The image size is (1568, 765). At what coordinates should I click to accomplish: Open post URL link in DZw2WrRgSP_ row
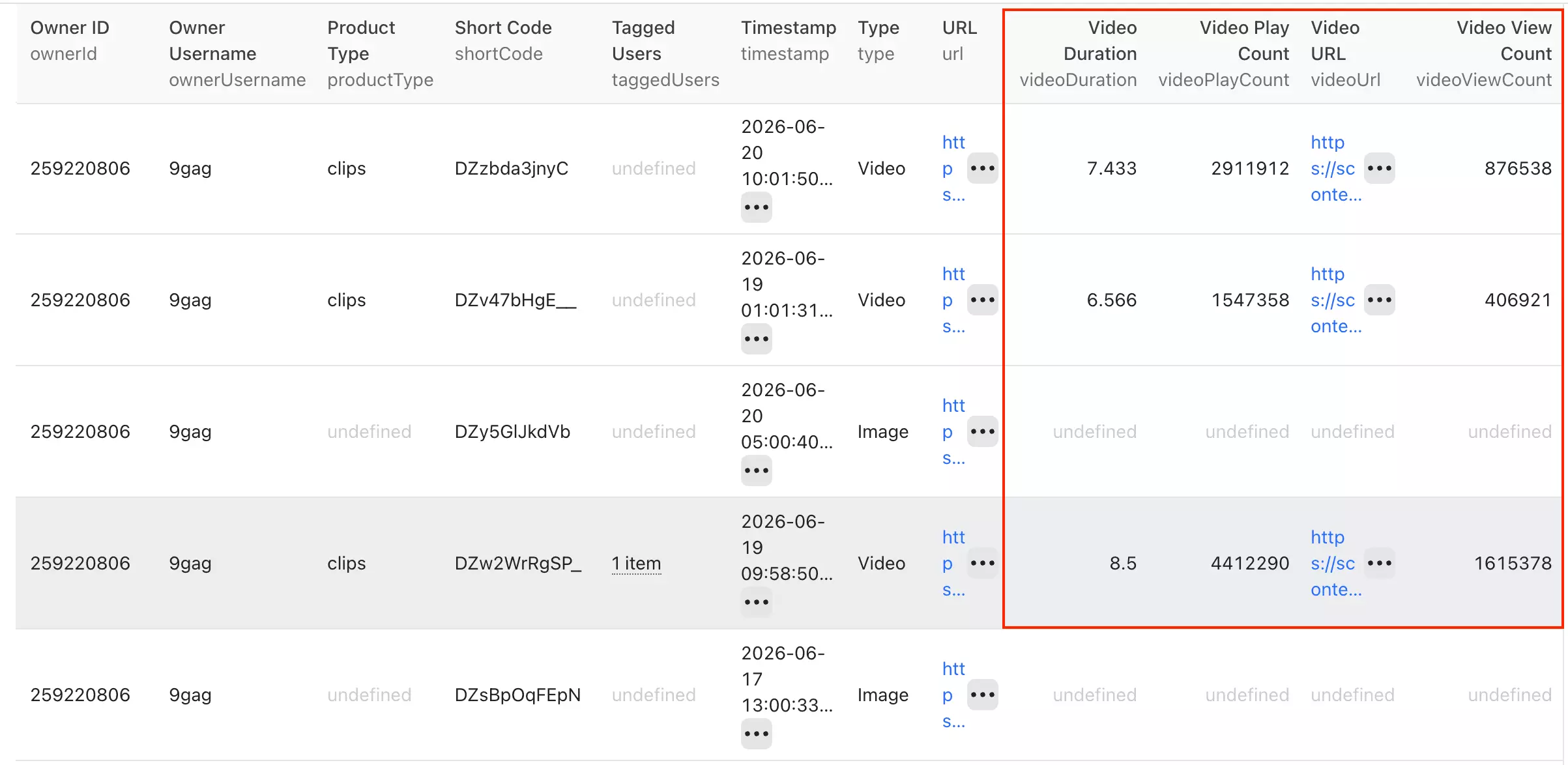point(953,563)
